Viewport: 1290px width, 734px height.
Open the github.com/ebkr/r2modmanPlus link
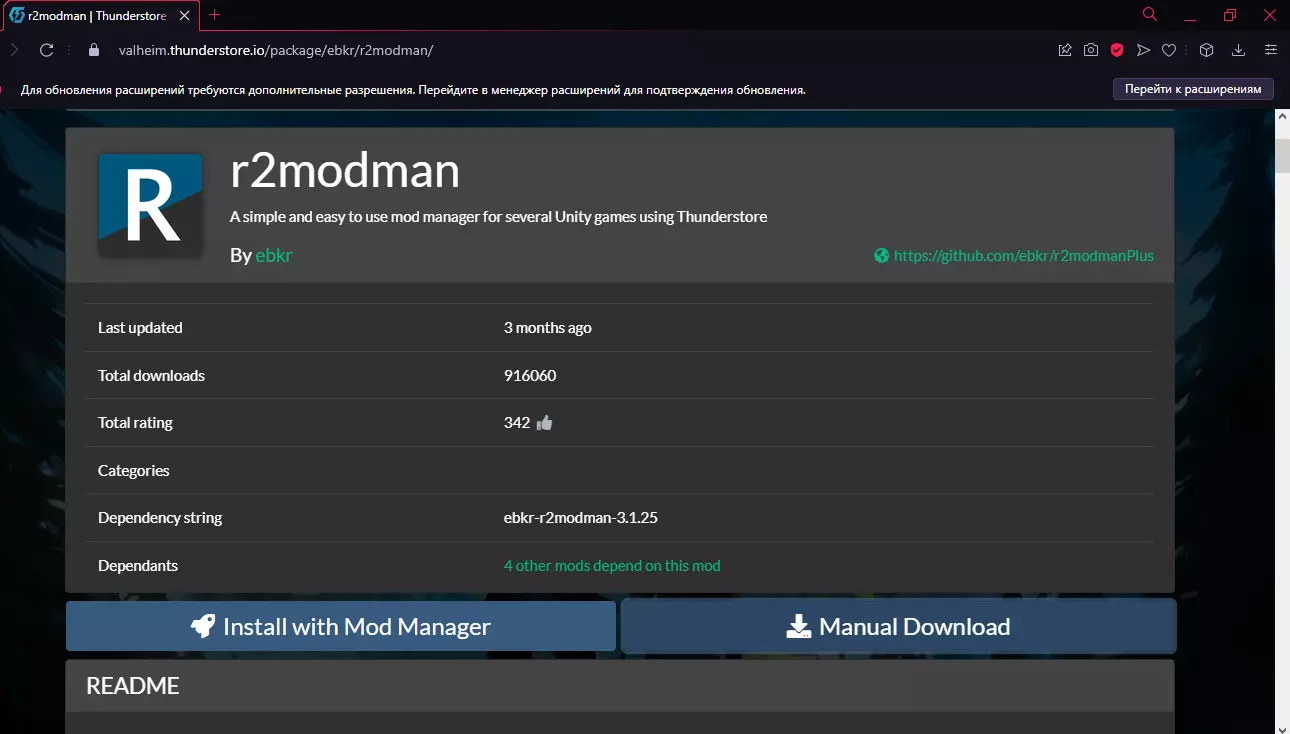coord(1024,256)
